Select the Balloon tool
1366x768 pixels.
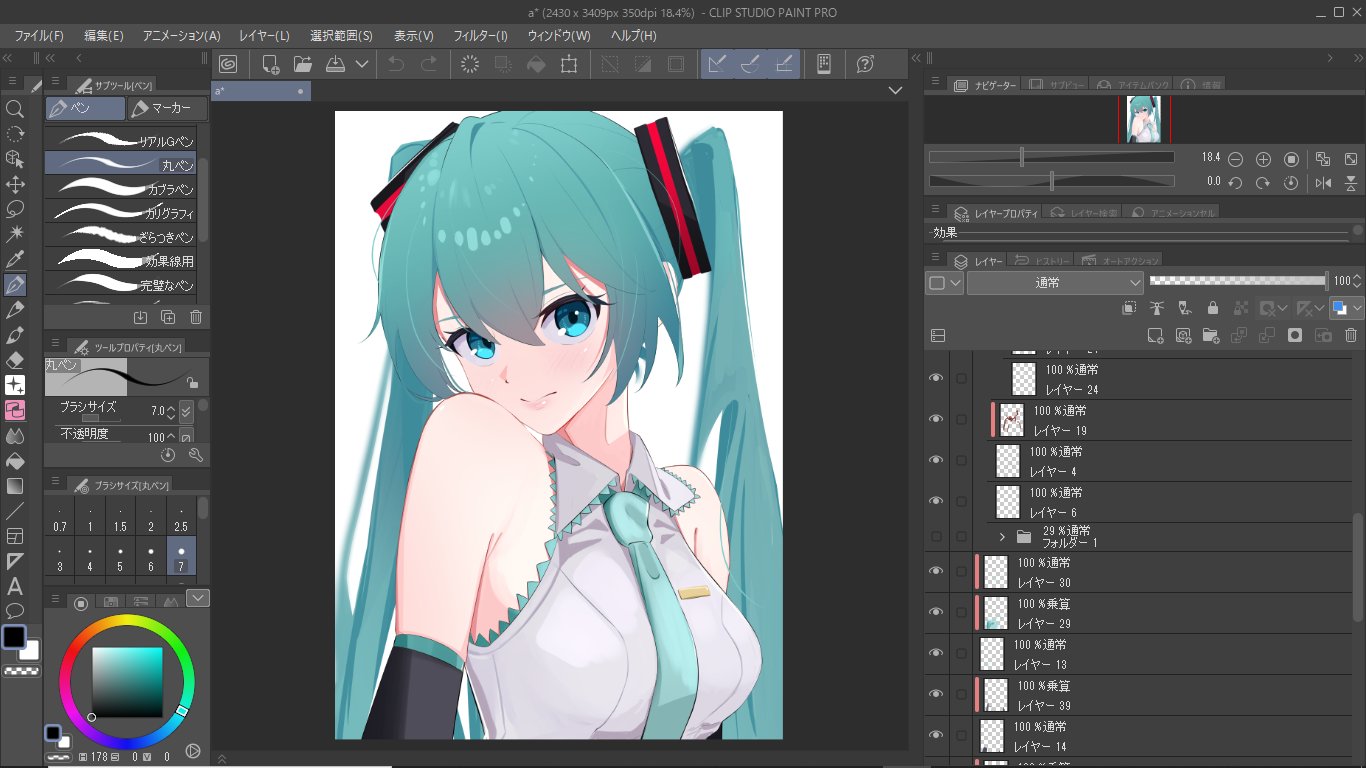15,611
